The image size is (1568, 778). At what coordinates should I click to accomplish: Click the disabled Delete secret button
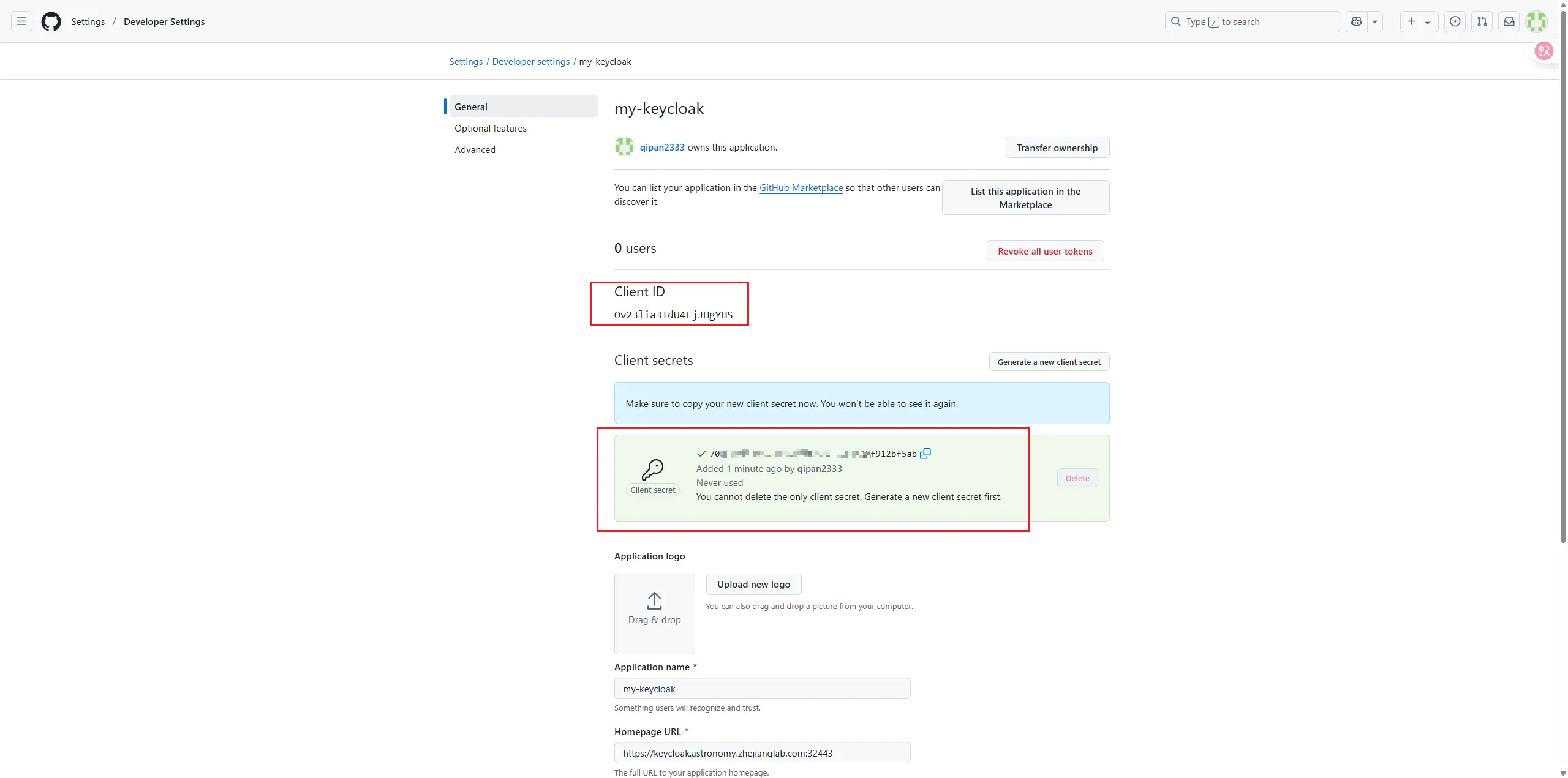pyautogui.click(x=1077, y=478)
